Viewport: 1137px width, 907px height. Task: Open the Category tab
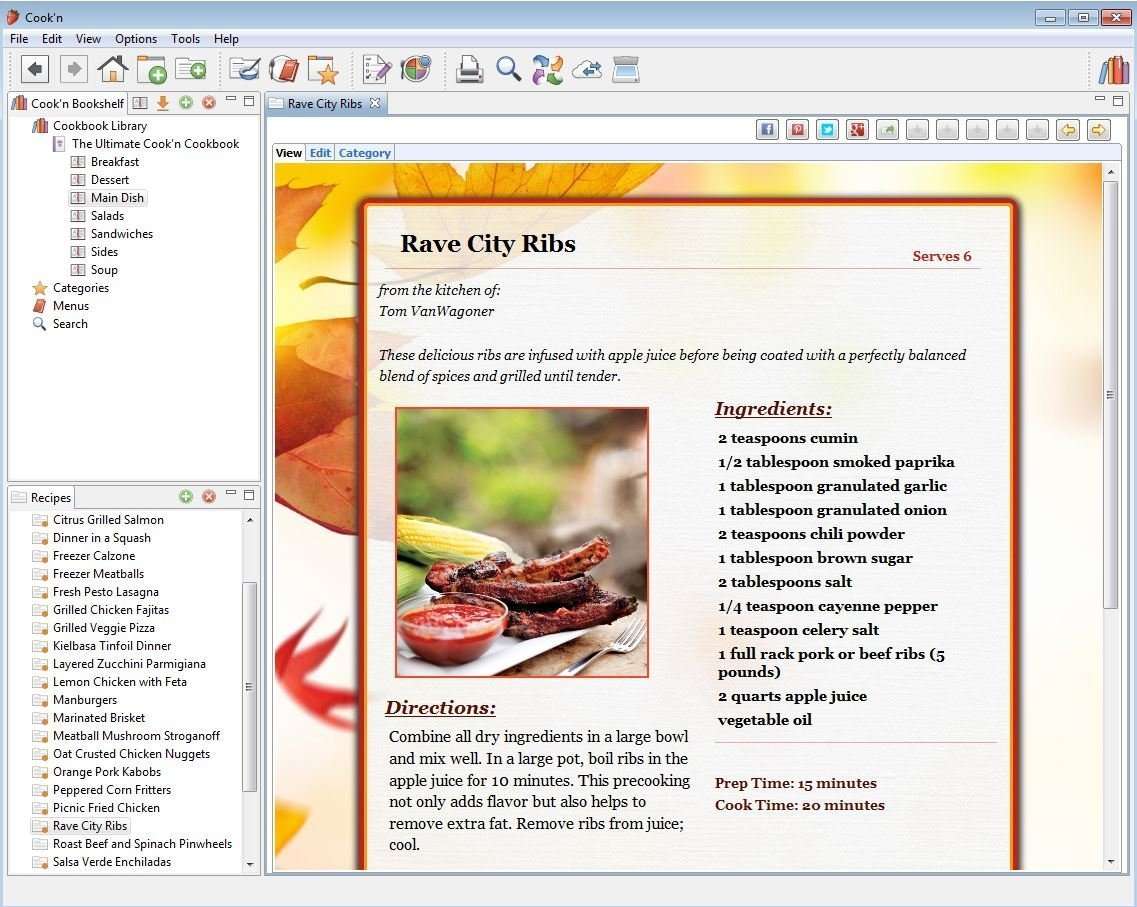point(364,153)
